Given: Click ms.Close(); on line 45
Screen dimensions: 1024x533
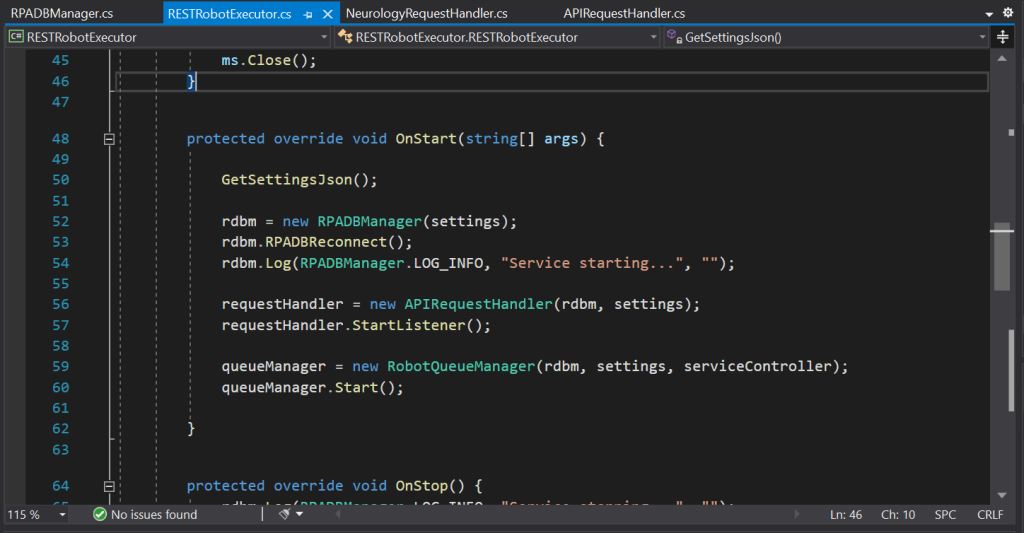Looking at the screenshot, I should pyautogui.click(x=268, y=60).
